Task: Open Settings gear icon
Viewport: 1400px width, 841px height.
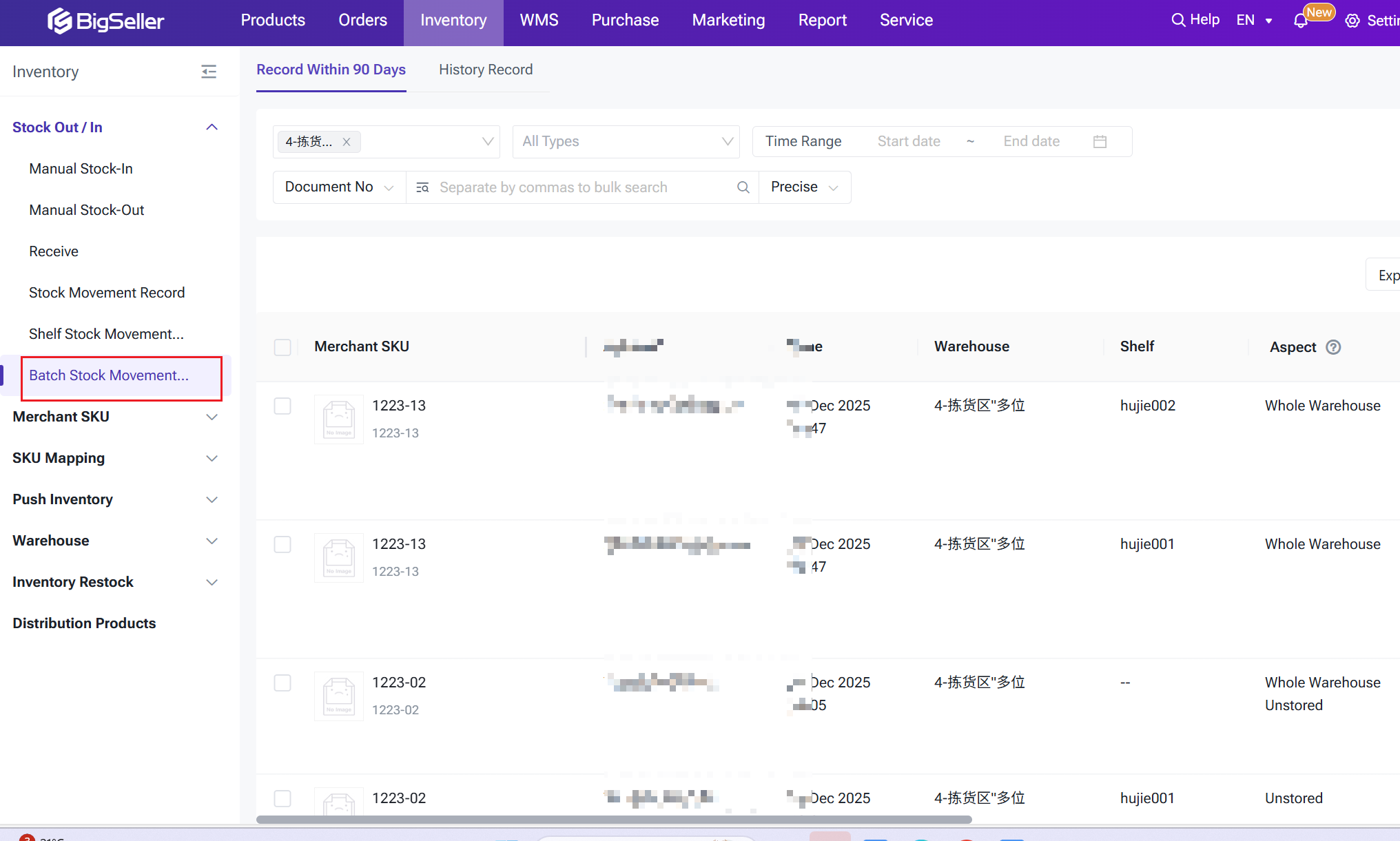Action: 1352,21
